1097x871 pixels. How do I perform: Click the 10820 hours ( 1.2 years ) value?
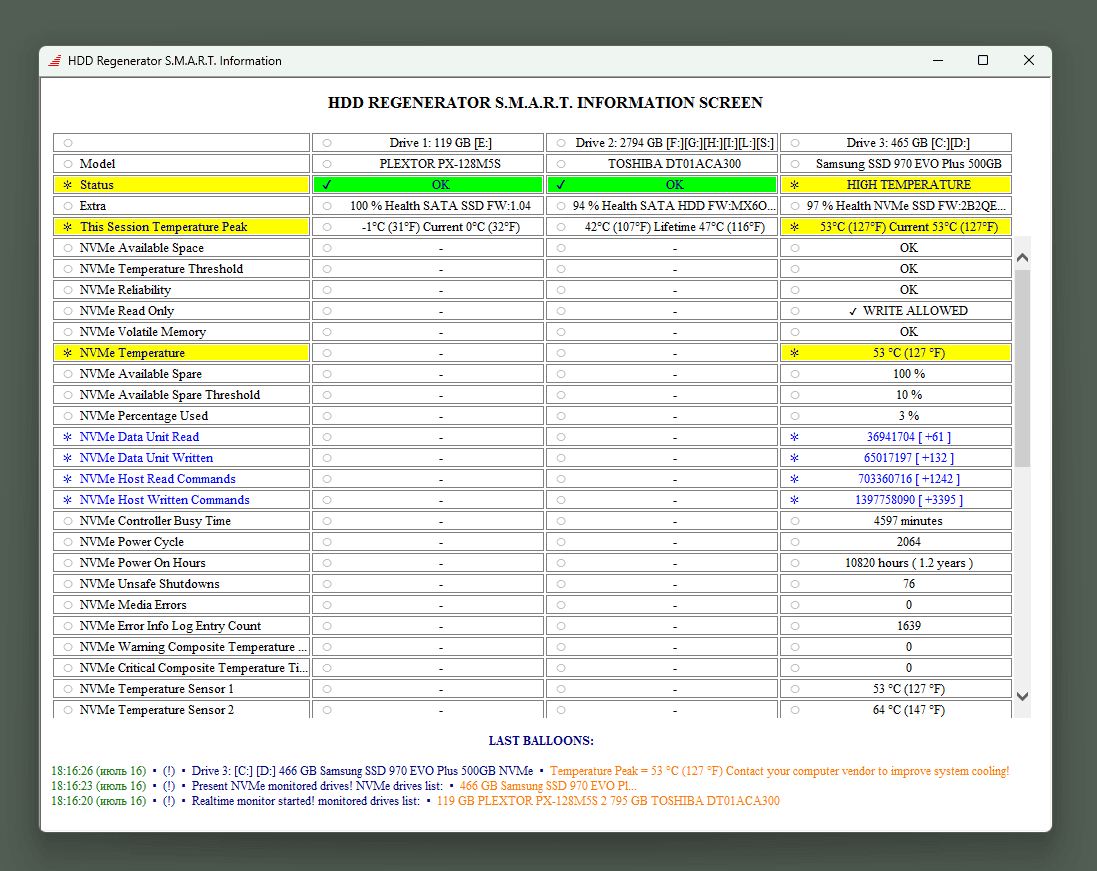tap(909, 562)
